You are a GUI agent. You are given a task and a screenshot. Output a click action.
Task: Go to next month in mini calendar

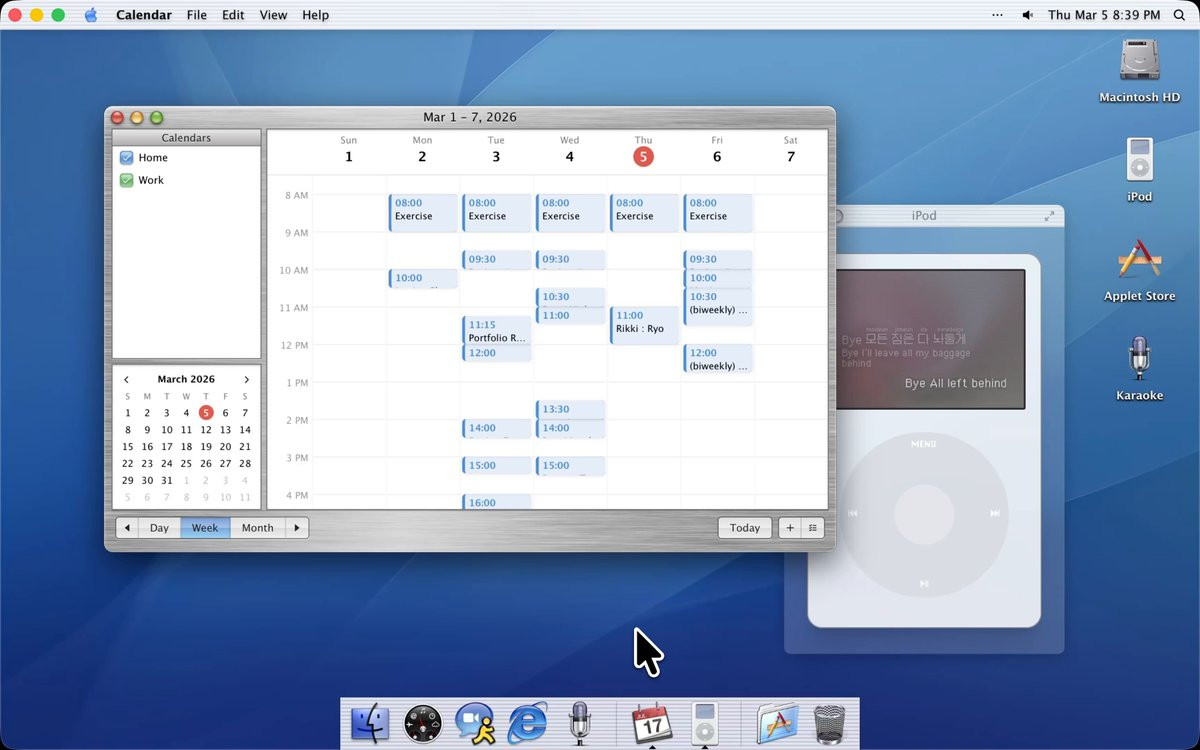(x=246, y=380)
